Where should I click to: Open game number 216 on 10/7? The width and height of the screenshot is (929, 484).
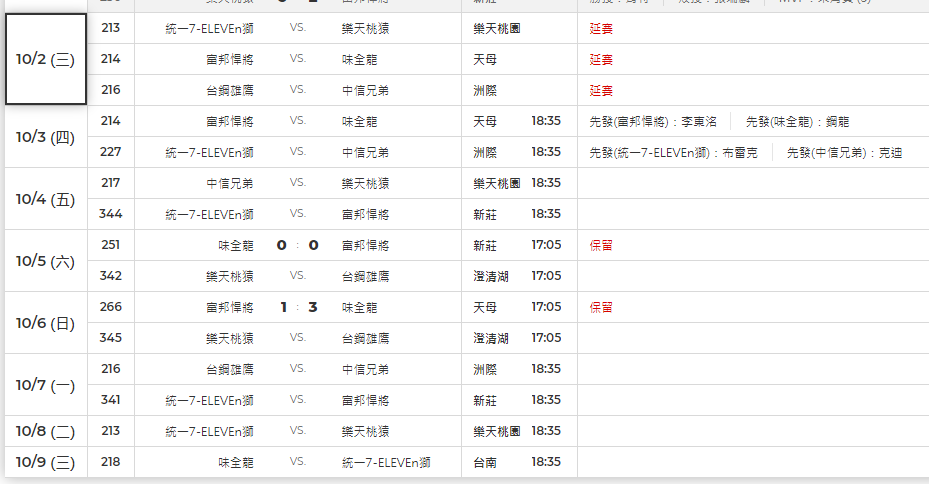pos(111,368)
